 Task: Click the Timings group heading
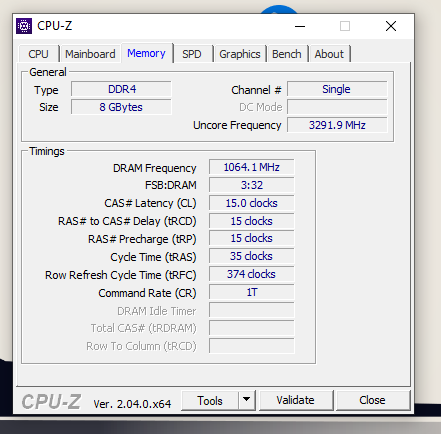click(47, 151)
